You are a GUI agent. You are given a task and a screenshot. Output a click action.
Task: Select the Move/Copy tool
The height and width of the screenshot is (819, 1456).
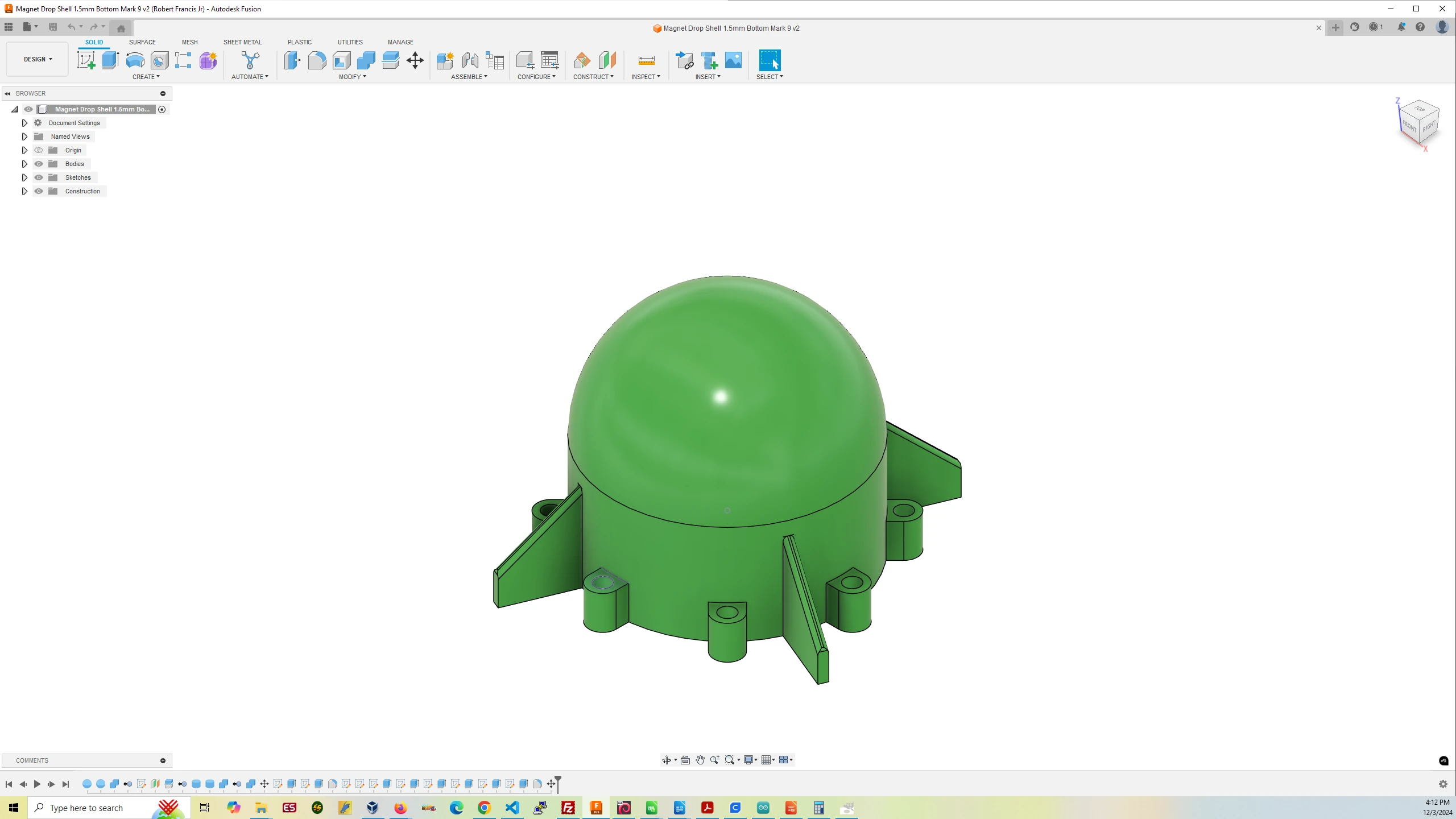point(415,60)
